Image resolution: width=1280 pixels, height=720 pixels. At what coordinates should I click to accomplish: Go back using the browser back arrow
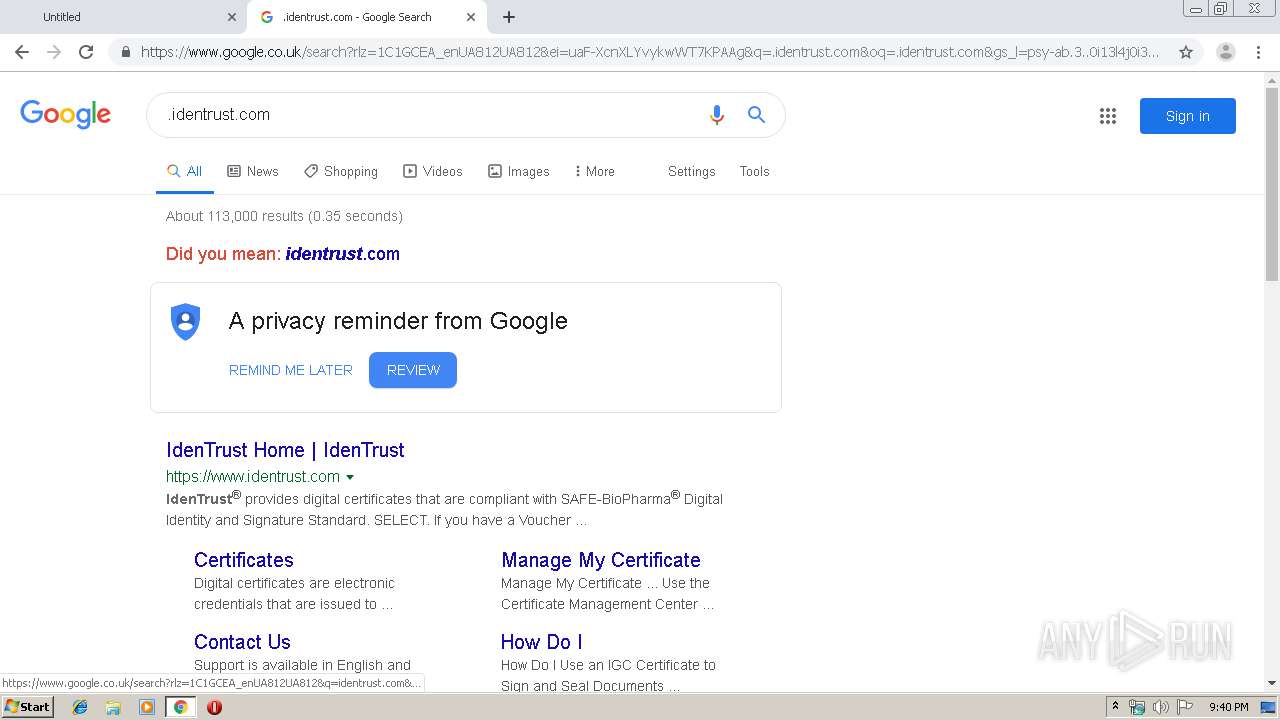(22, 52)
